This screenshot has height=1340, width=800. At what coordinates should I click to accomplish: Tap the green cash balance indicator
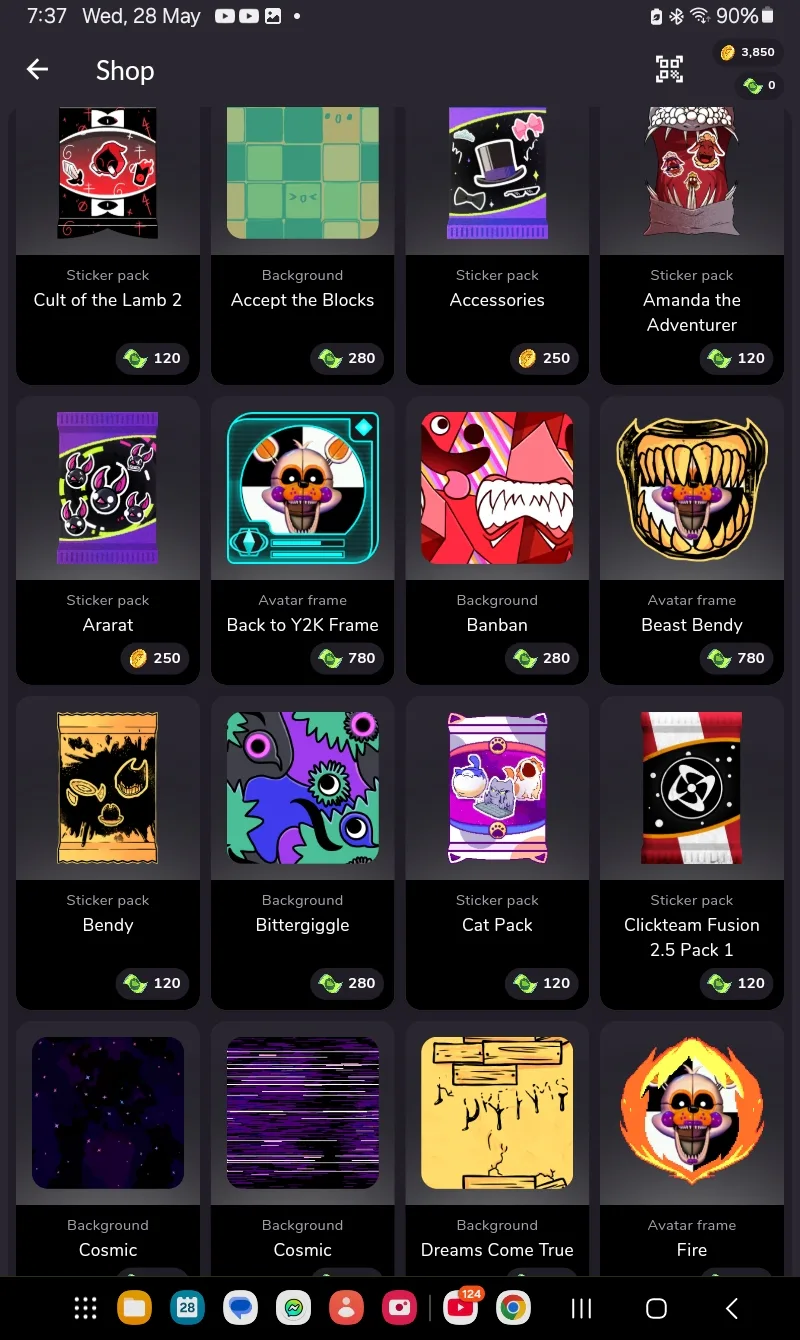click(x=759, y=86)
